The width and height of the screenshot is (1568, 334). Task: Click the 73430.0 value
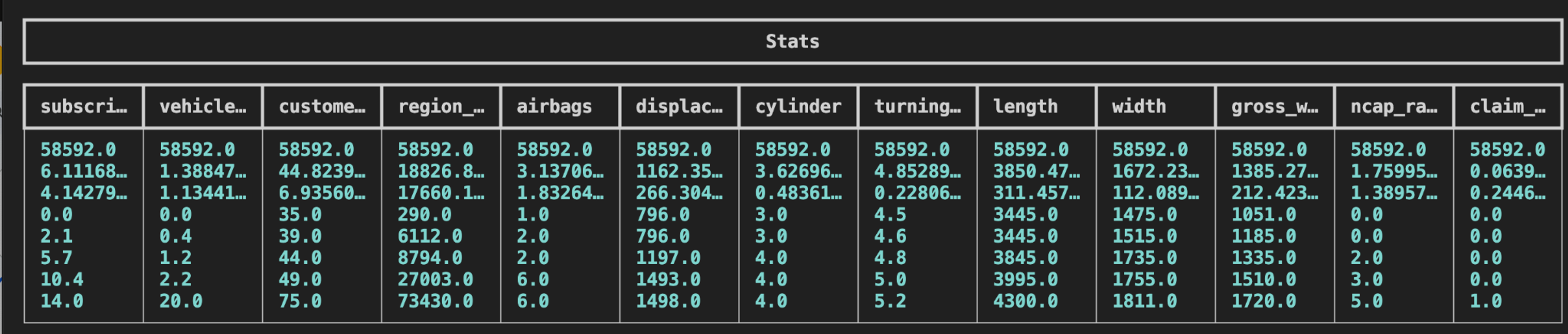pyautogui.click(x=436, y=301)
